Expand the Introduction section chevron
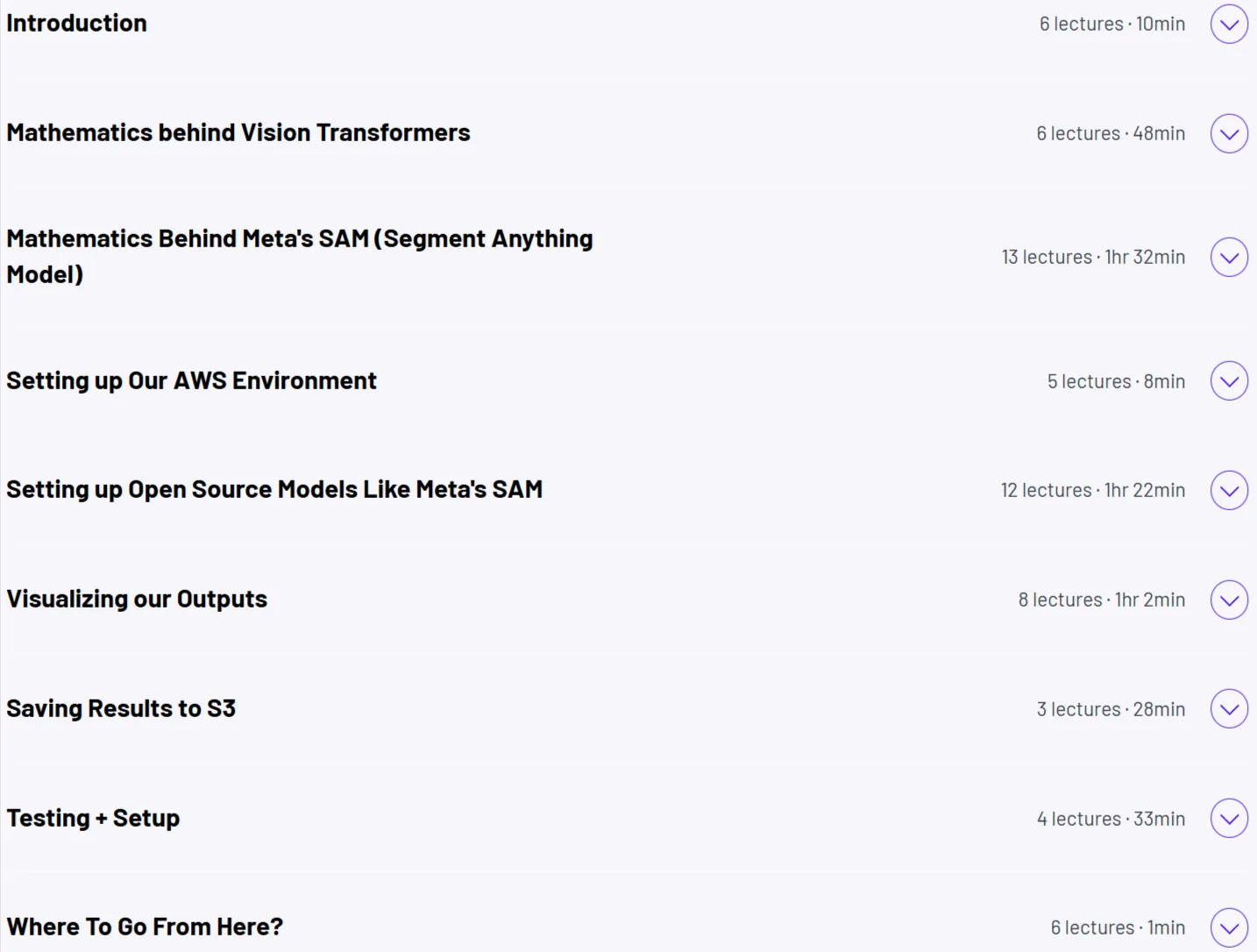Viewport: 1257px width, 952px height. click(1229, 24)
